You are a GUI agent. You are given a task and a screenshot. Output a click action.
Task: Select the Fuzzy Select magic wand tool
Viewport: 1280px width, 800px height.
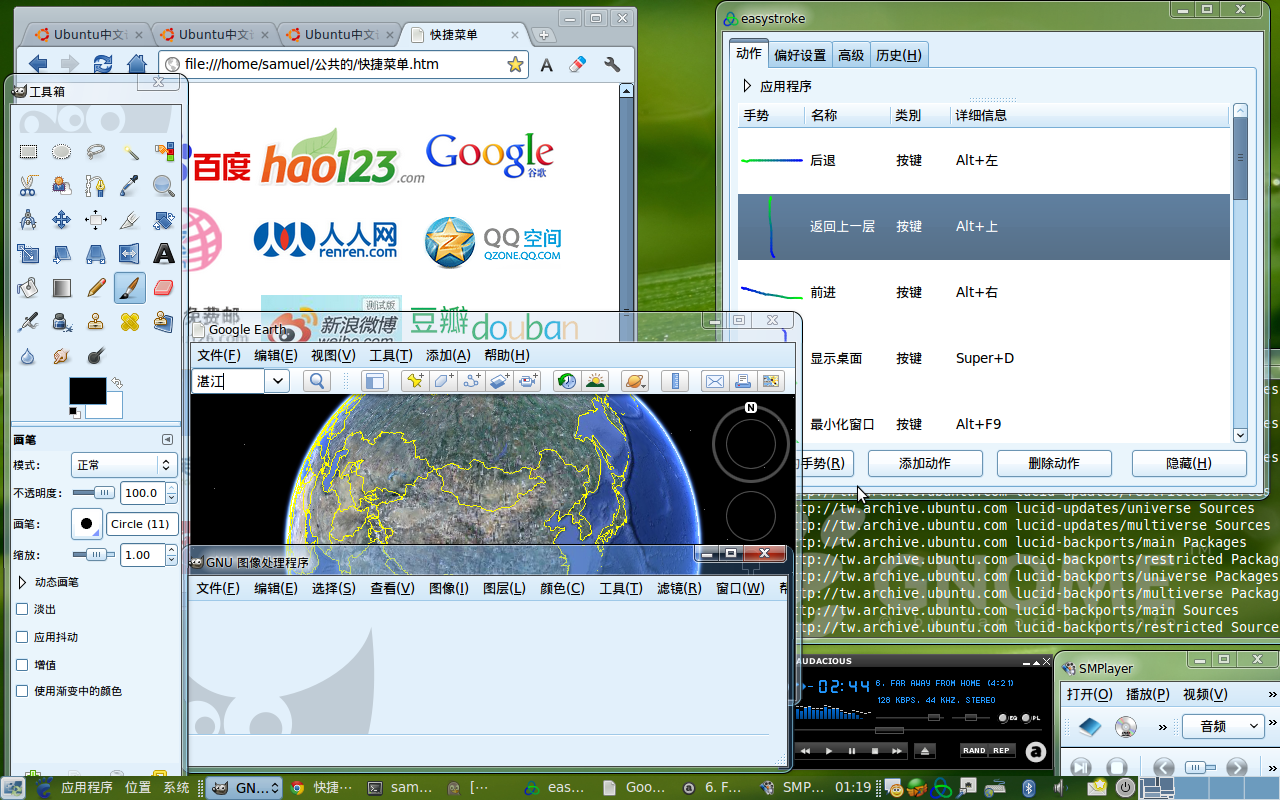pos(130,152)
